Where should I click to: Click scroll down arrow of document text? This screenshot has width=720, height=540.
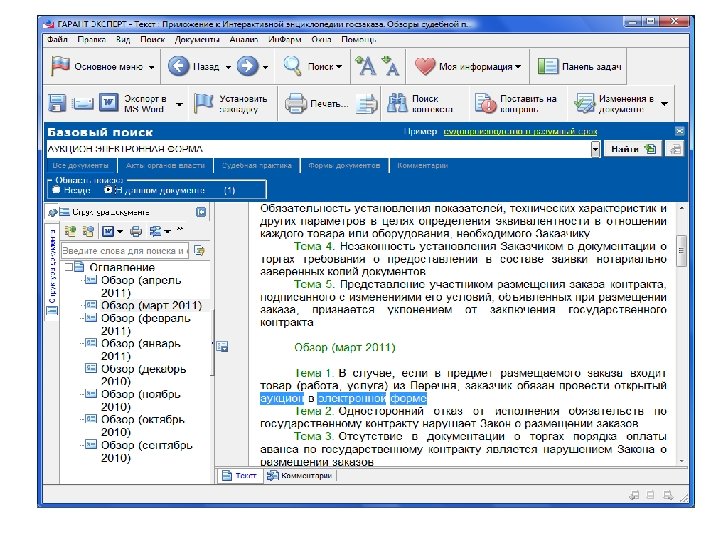click(681, 461)
